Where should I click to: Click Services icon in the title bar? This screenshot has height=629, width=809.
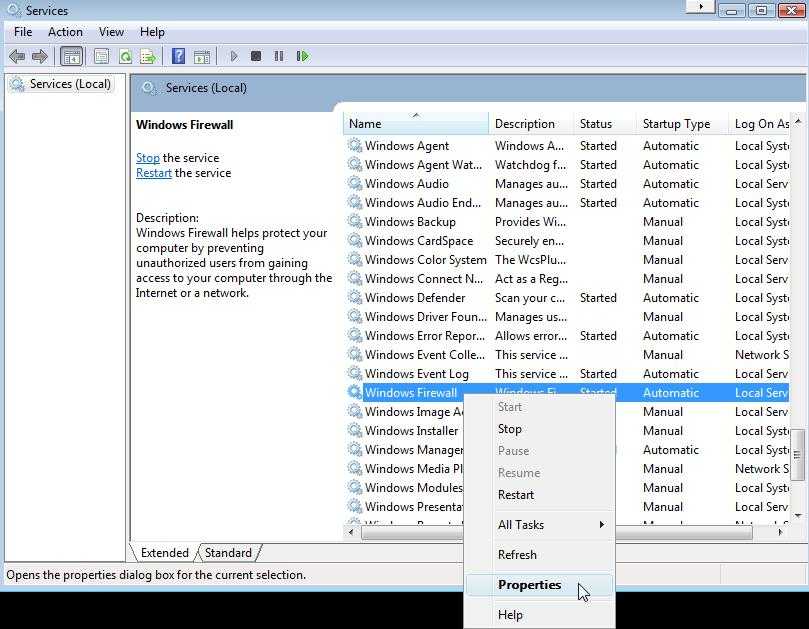pyautogui.click(x=14, y=9)
